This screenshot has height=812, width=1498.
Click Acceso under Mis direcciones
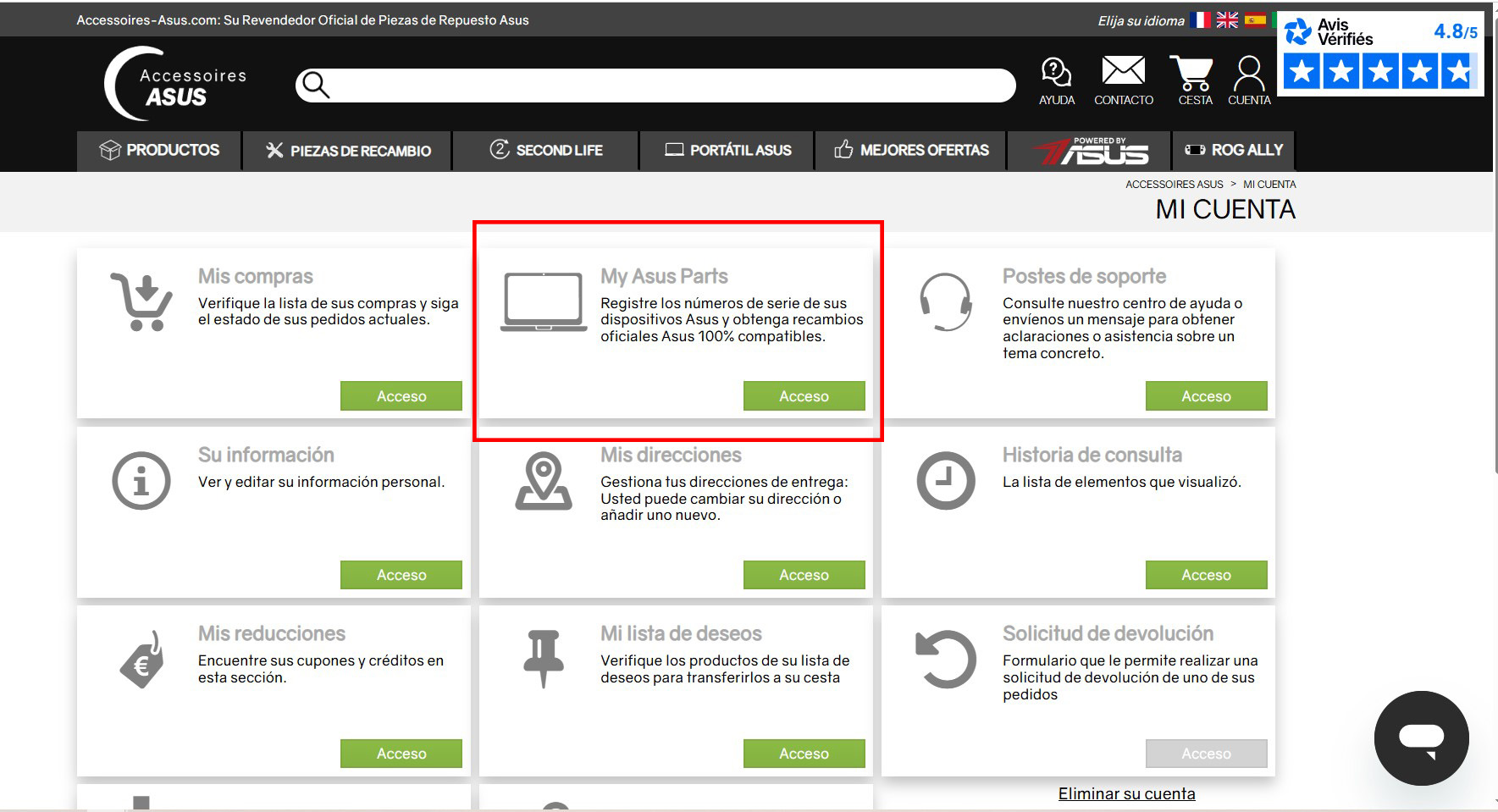pyautogui.click(x=804, y=575)
